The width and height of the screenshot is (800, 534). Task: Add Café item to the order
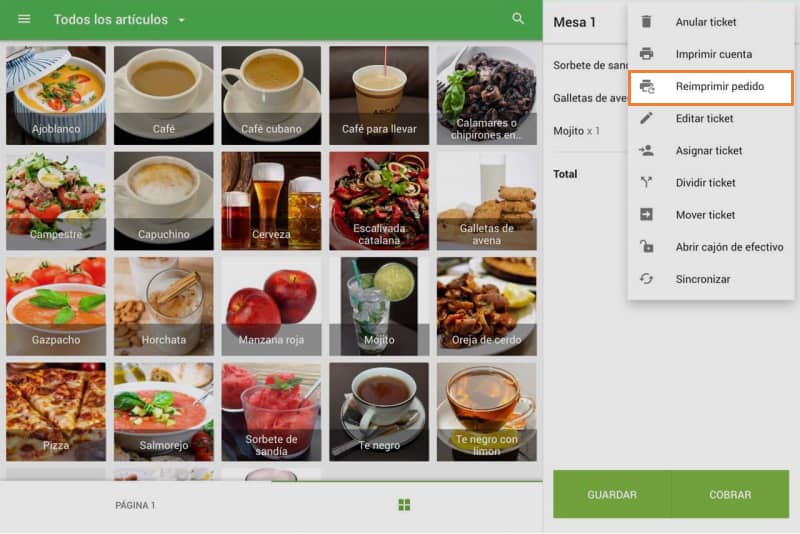pyautogui.click(x=164, y=95)
